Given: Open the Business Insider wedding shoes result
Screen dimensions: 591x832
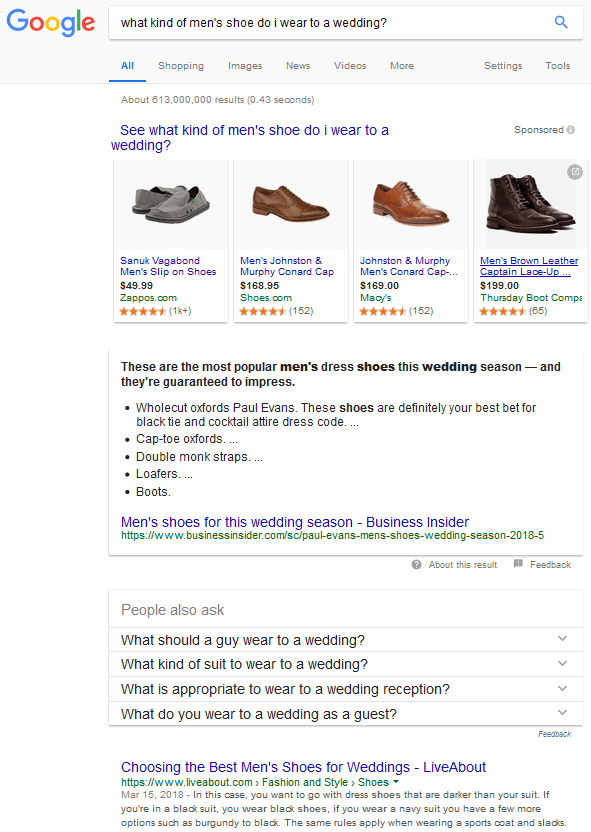Looking at the screenshot, I should pyautogui.click(x=295, y=522).
